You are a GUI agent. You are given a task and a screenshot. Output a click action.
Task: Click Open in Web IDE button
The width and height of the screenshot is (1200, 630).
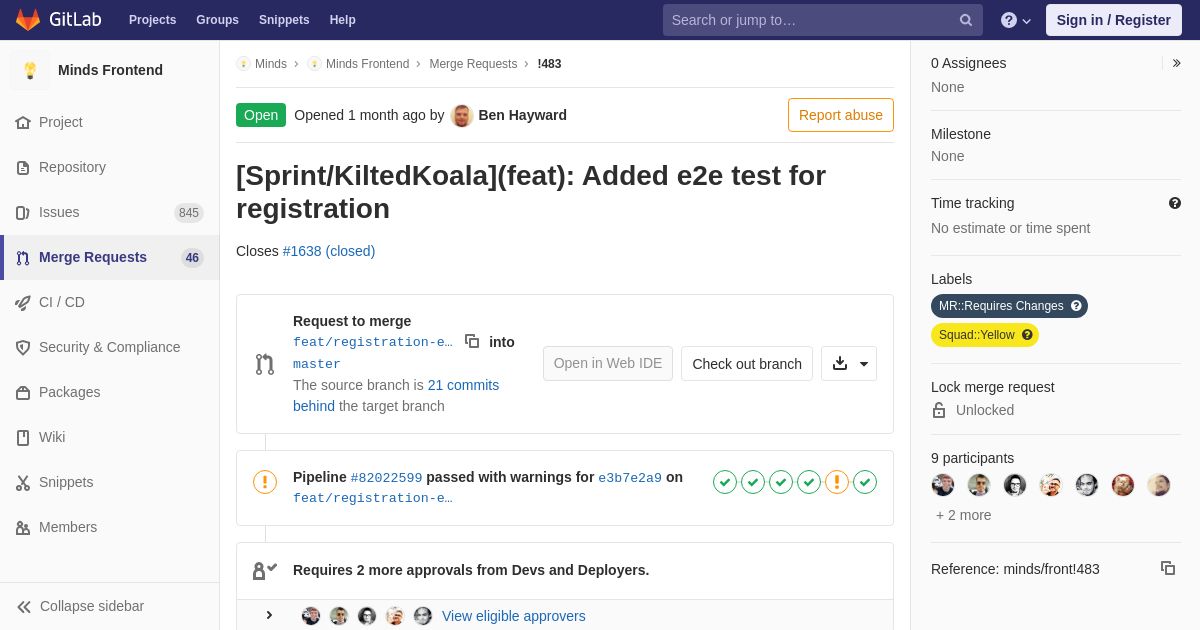pos(608,363)
